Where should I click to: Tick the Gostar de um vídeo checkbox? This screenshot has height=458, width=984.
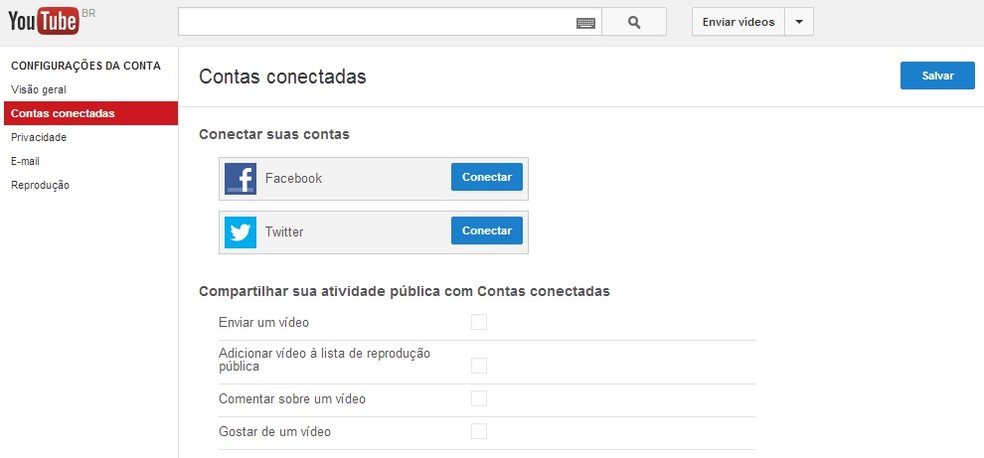[479, 431]
